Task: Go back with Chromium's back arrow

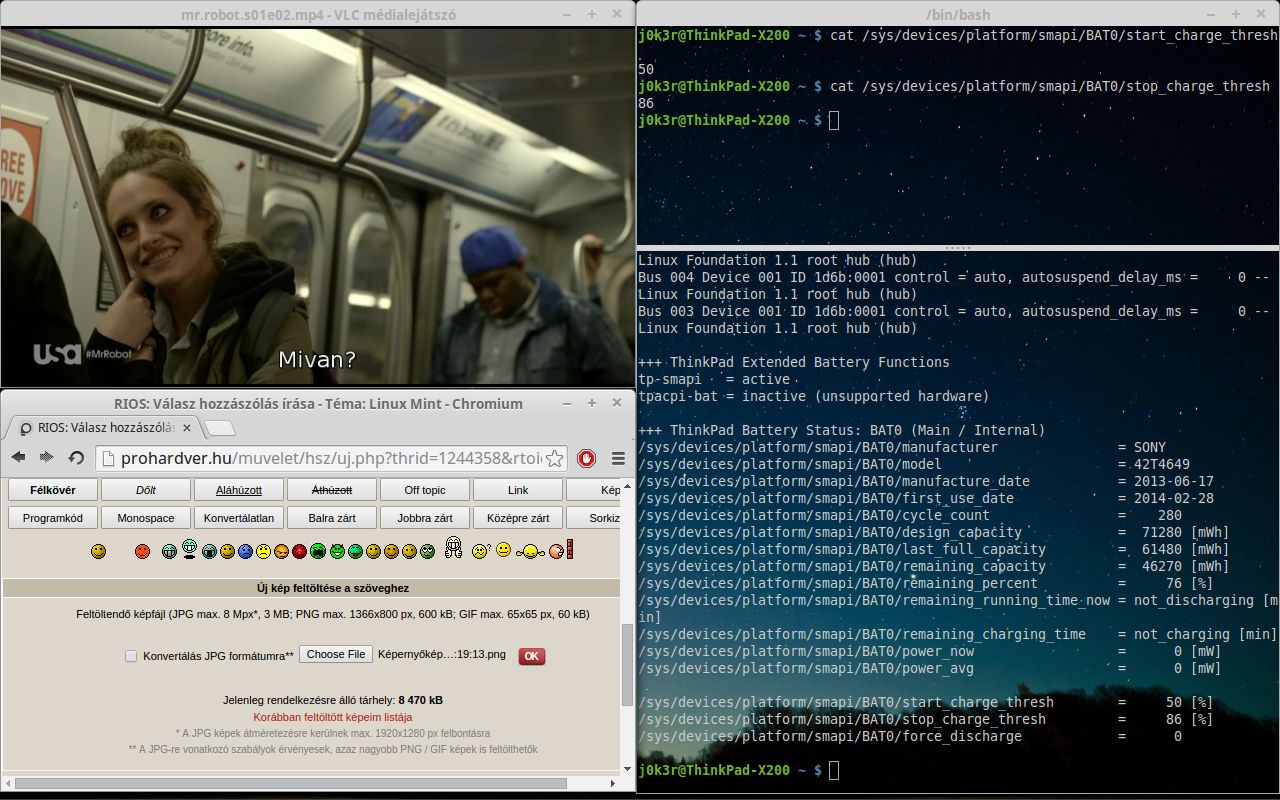Action: (x=18, y=458)
